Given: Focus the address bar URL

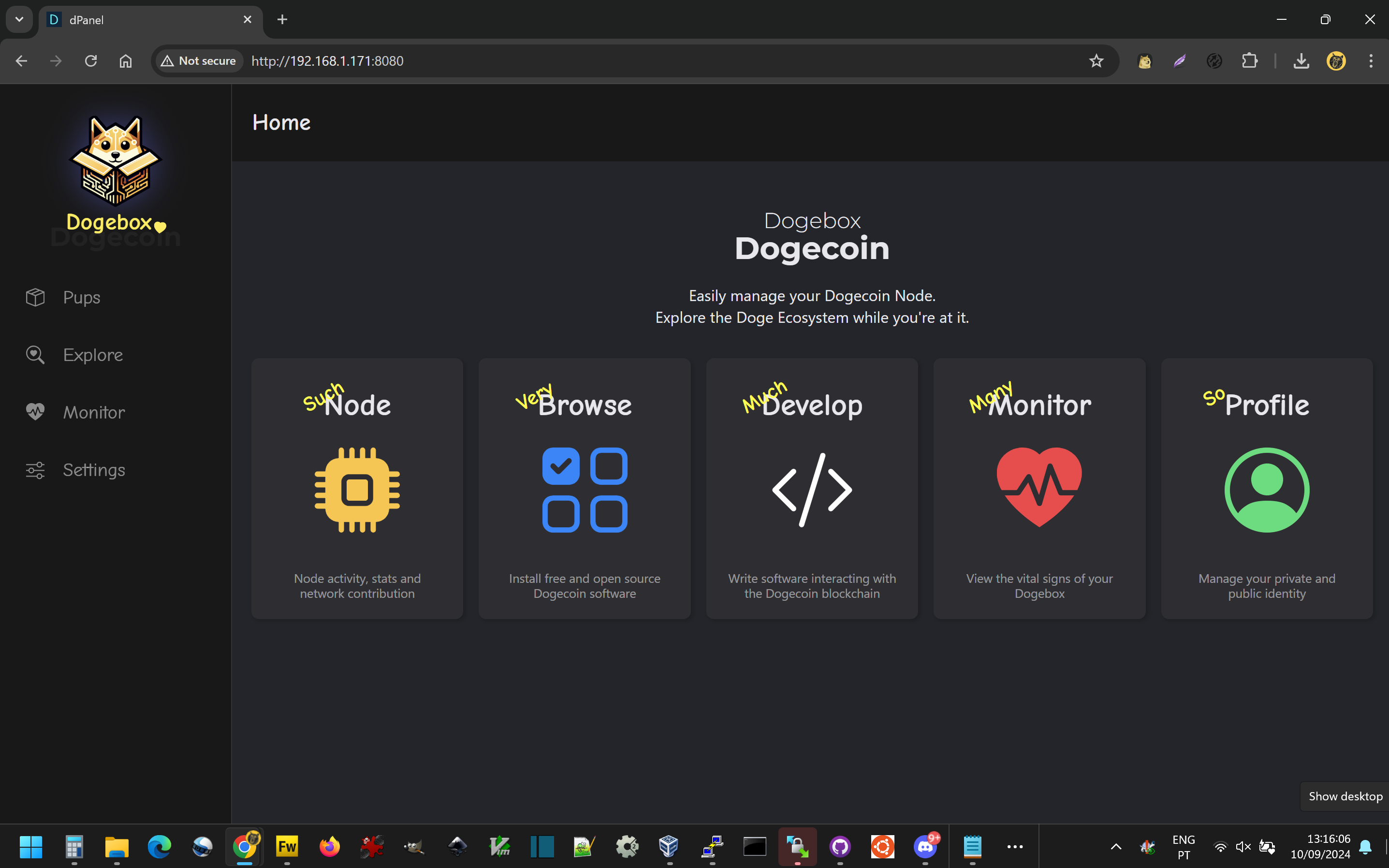Looking at the screenshot, I should pos(327,61).
